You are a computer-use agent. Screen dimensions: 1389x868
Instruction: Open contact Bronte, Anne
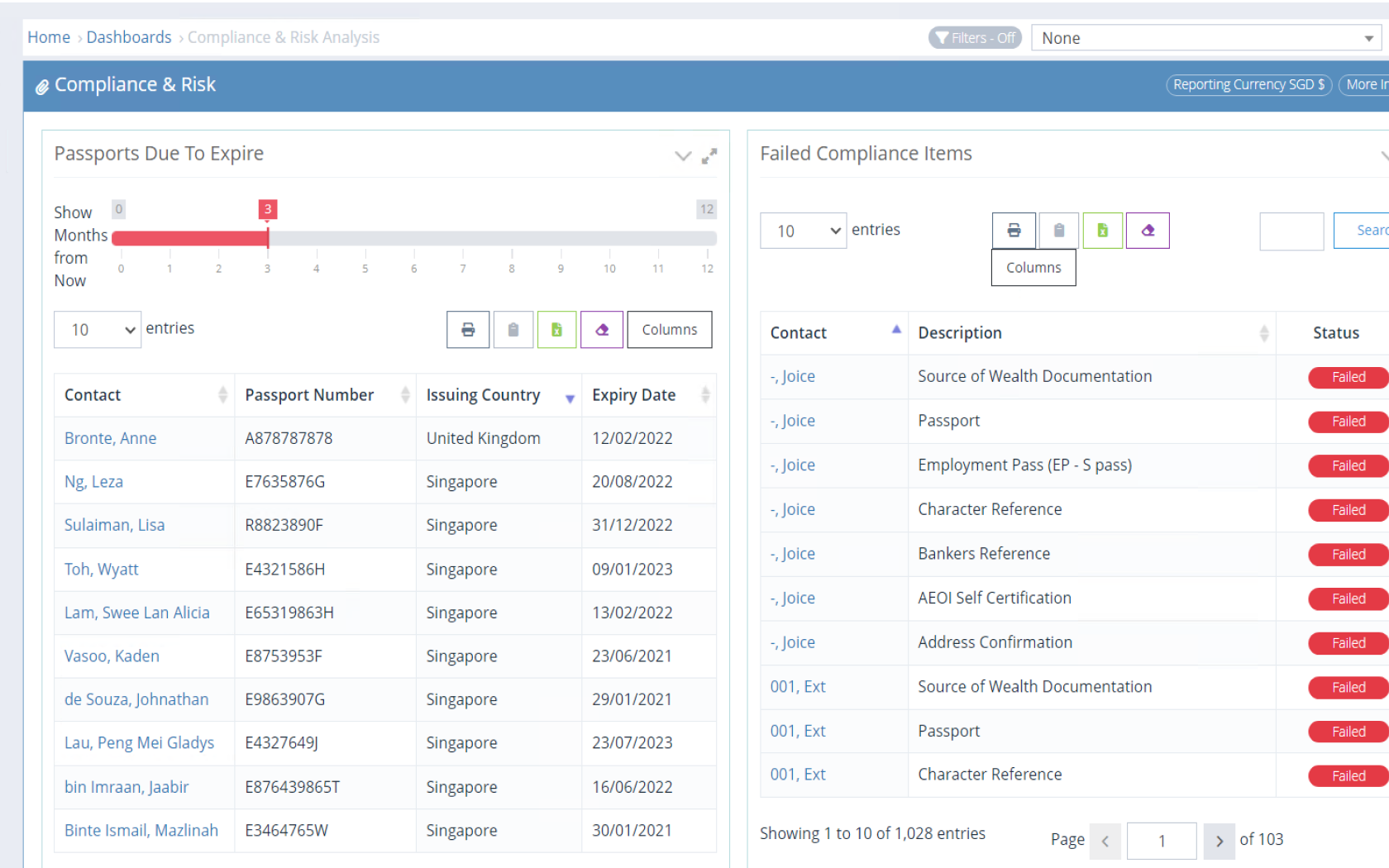[110, 438]
